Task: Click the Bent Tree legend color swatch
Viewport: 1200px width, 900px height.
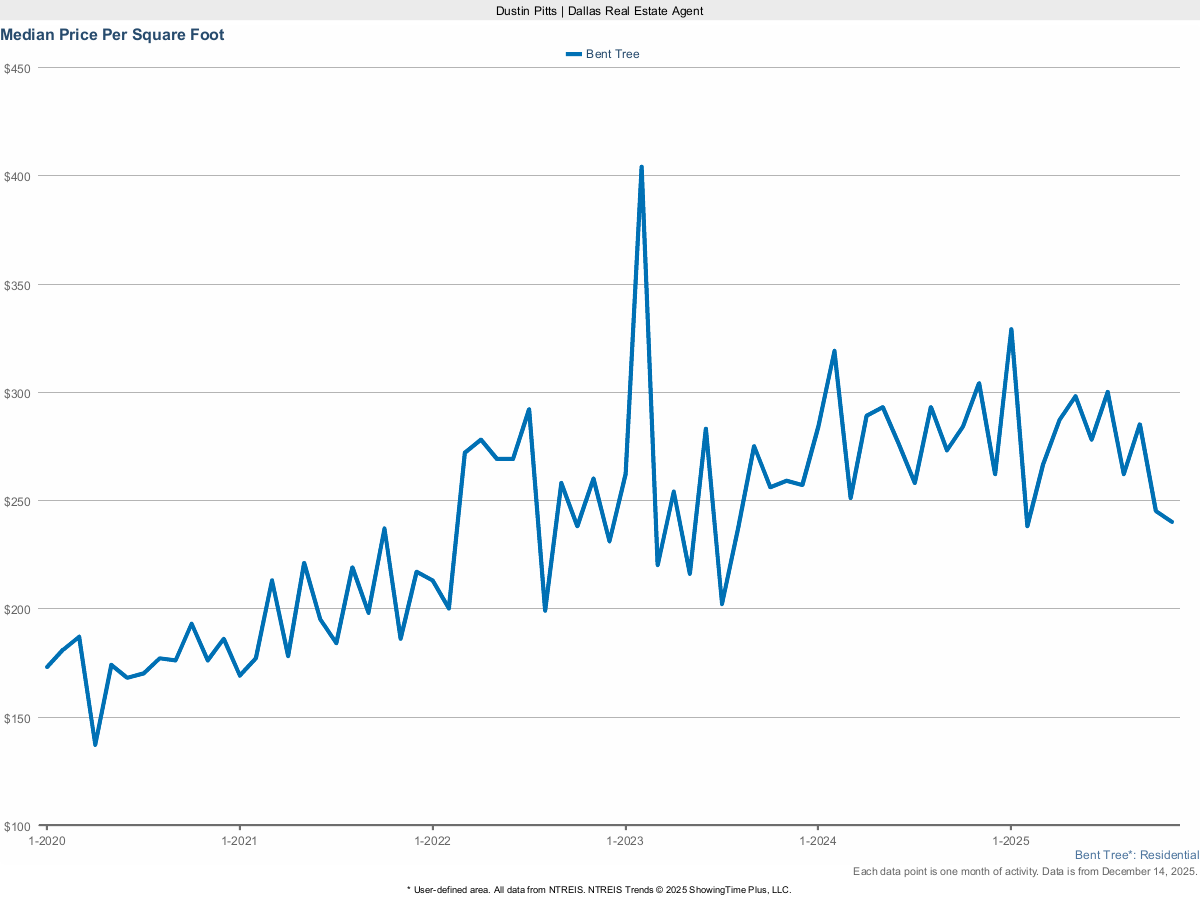Action: point(573,54)
